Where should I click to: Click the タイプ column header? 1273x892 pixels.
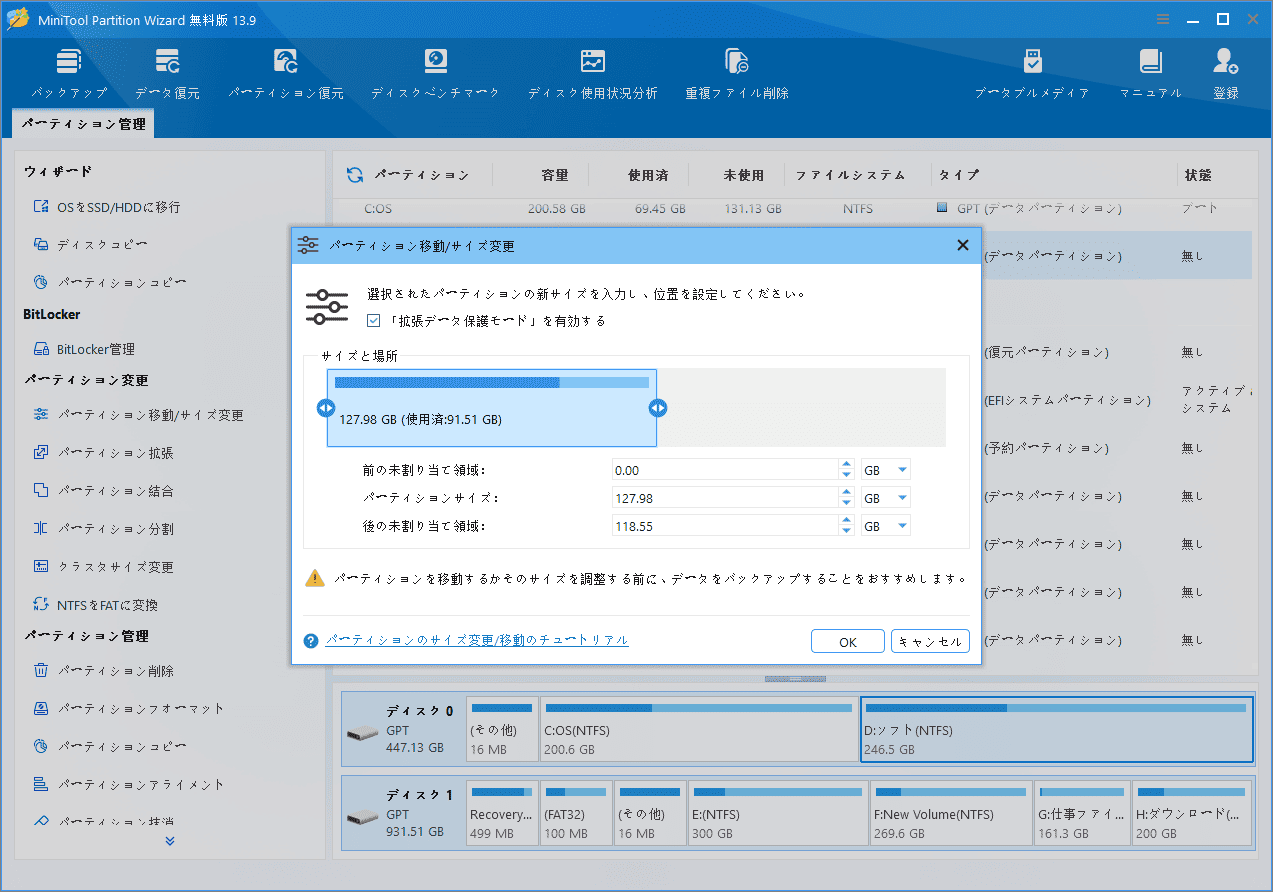959,175
